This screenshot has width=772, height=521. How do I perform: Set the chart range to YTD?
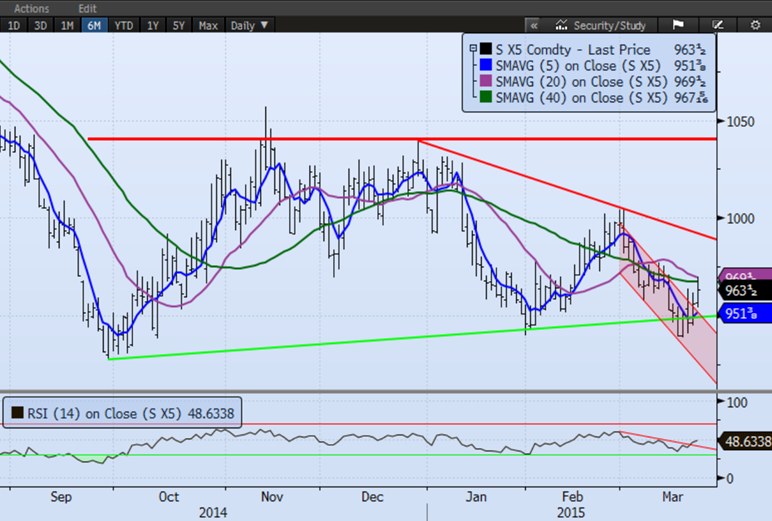point(123,24)
